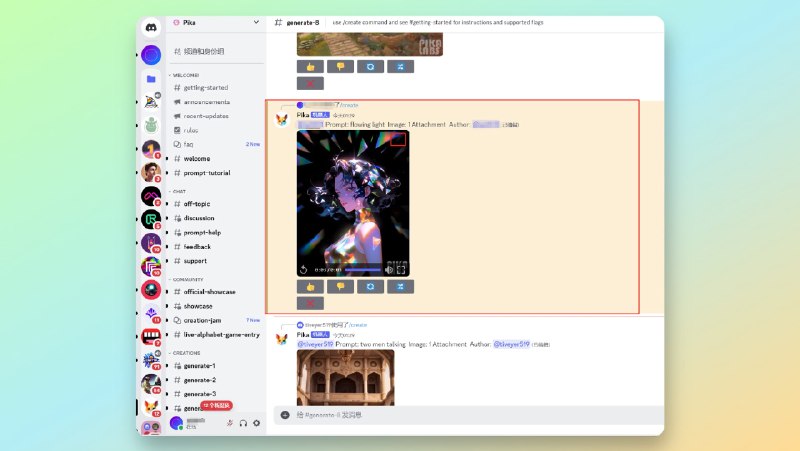This screenshot has width=800, height=451.
Task: Click thumbs up under the top Pika Labs video
Action: [x=310, y=67]
